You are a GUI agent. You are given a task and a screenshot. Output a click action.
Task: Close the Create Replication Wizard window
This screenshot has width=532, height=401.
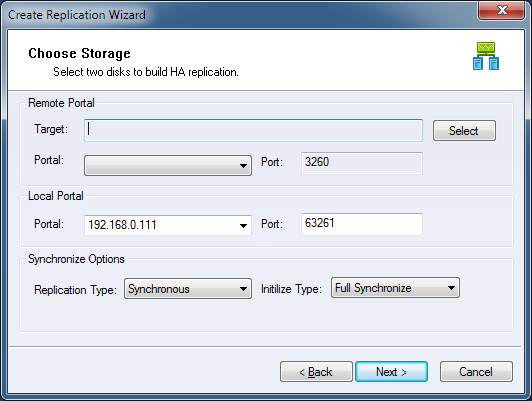point(501,10)
